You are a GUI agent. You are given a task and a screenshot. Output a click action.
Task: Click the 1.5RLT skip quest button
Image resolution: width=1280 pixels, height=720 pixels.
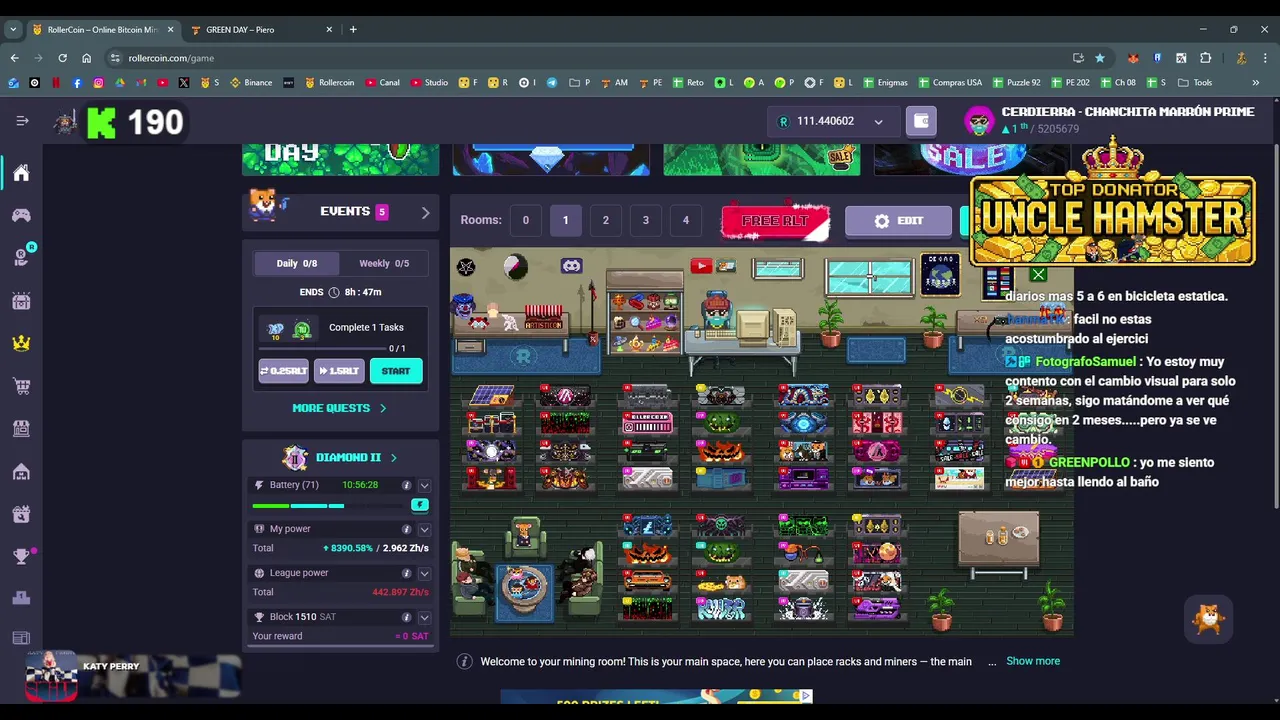339,371
